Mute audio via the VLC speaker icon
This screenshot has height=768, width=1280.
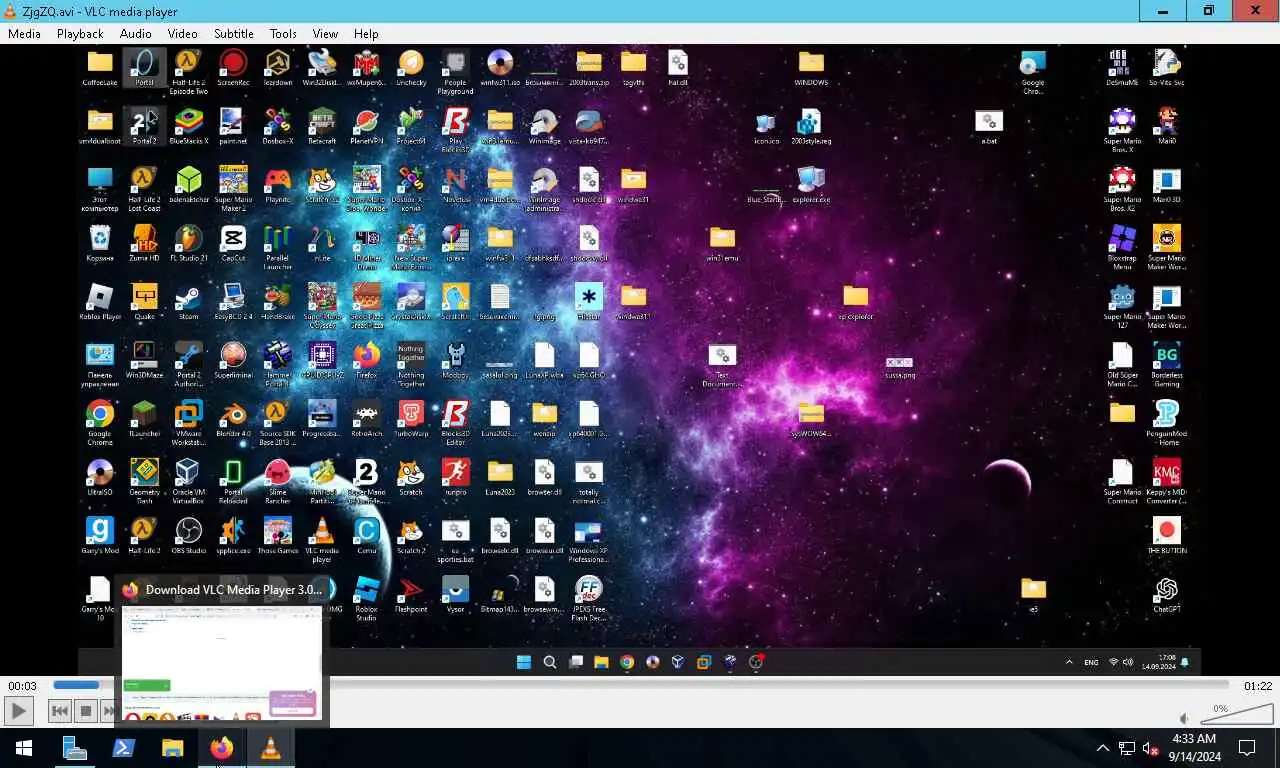tap(1184, 718)
